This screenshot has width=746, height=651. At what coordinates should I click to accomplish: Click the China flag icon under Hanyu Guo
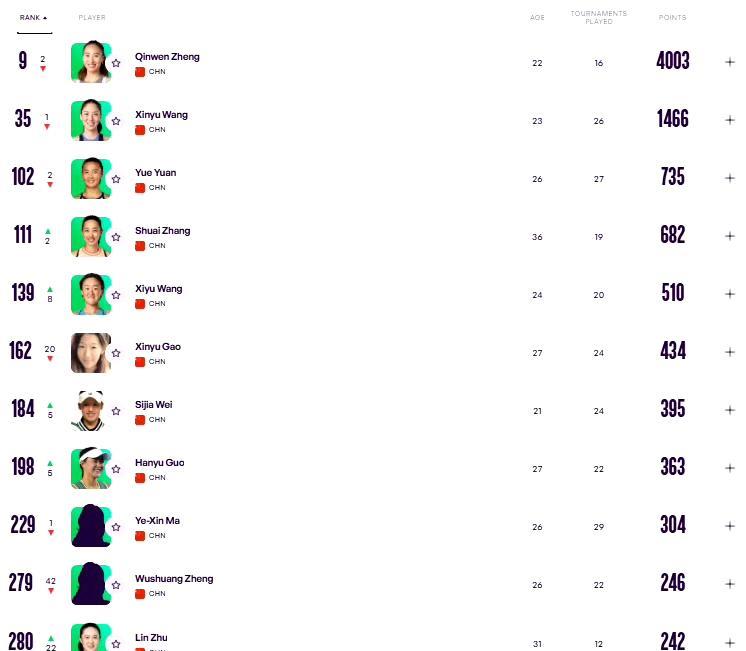pyautogui.click(x=140, y=478)
